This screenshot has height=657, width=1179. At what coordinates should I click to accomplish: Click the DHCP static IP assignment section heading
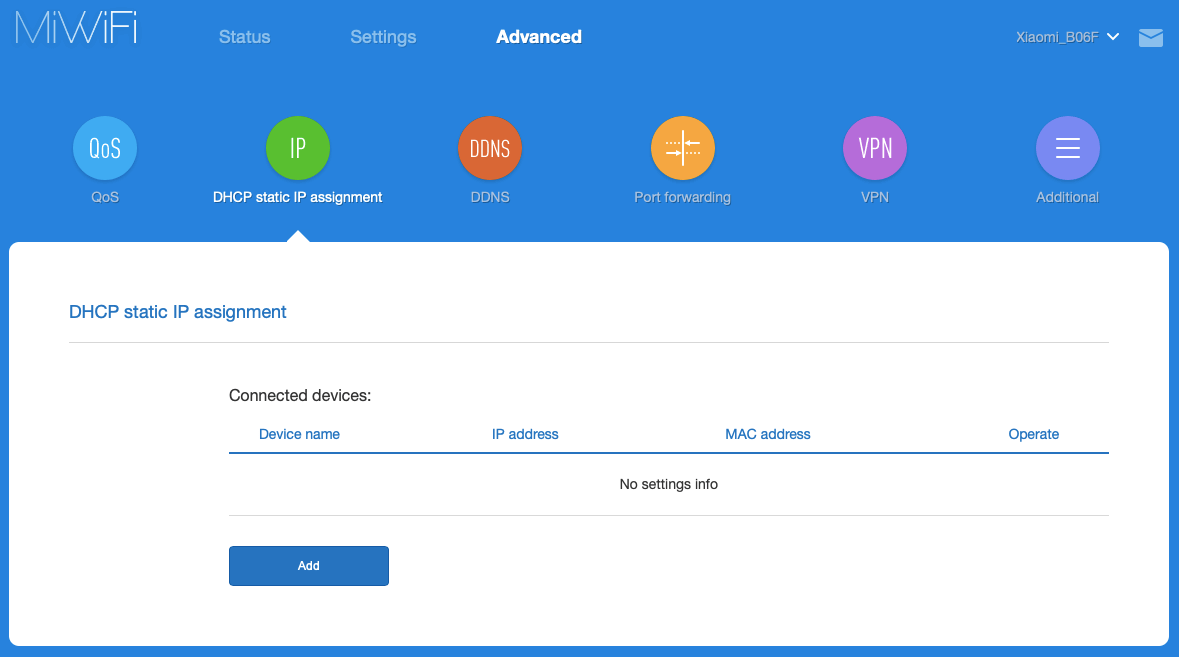point(177,312)
